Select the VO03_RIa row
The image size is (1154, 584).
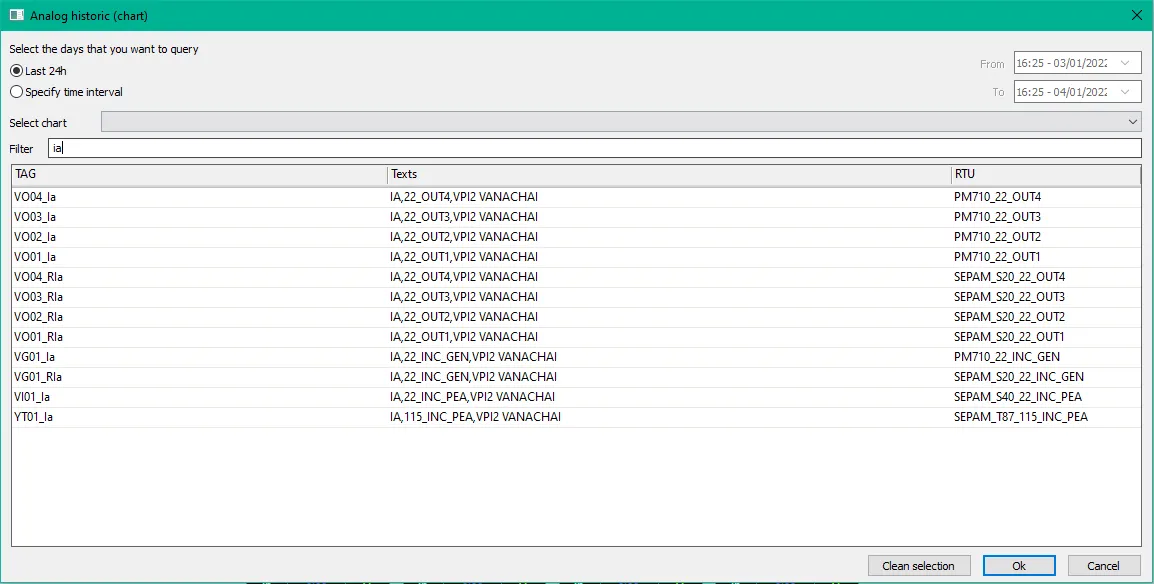[x=576, y=296]
